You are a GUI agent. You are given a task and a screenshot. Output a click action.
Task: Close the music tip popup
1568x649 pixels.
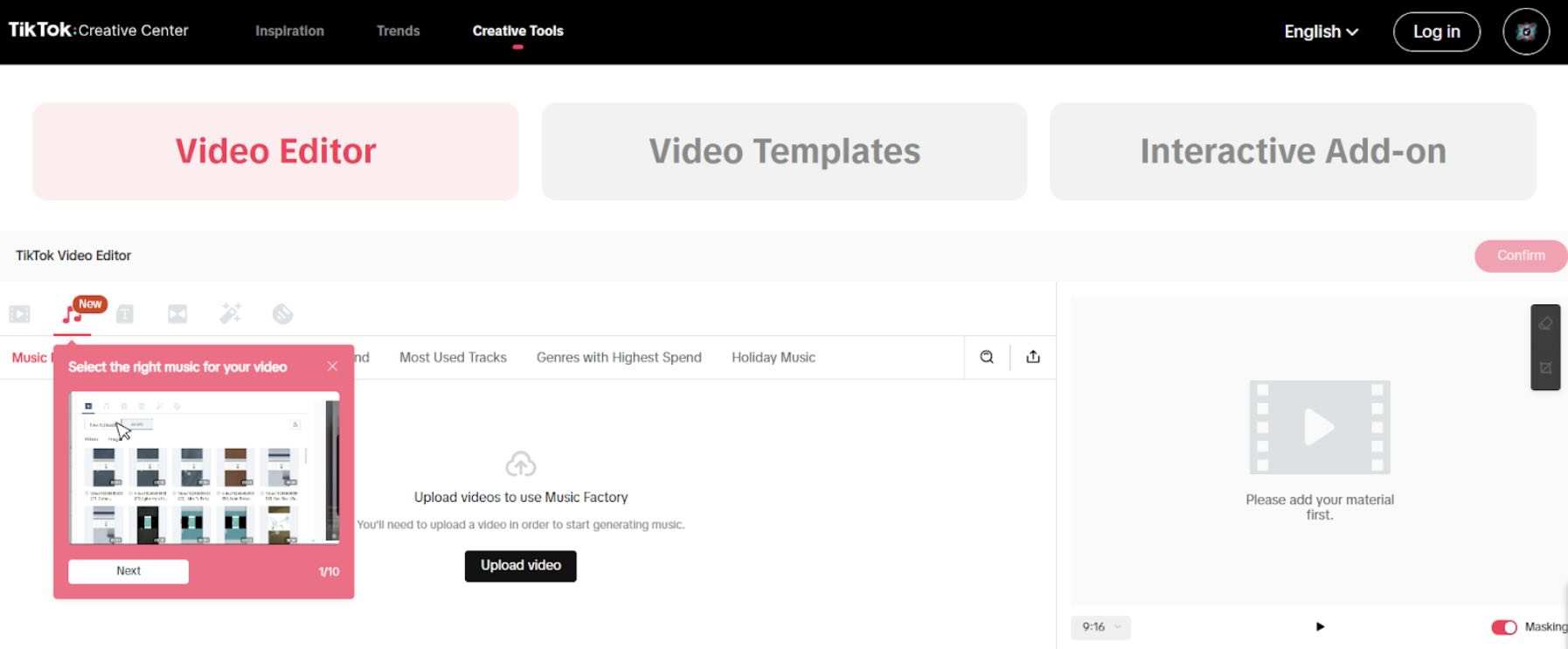point(332,366)
